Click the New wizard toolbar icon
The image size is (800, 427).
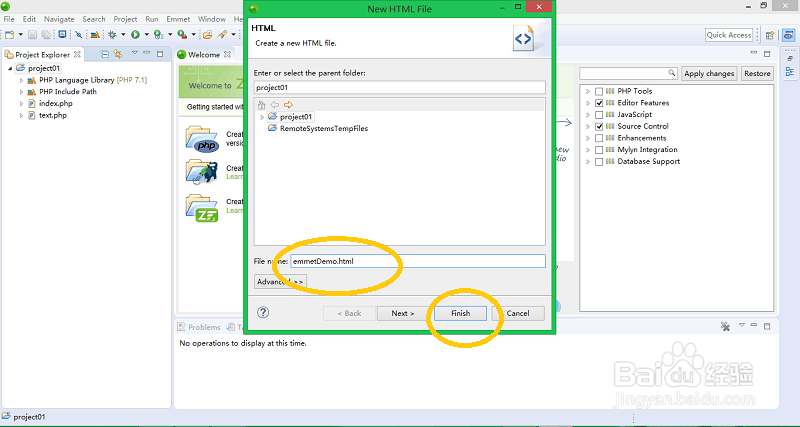[x=9, y=35]
